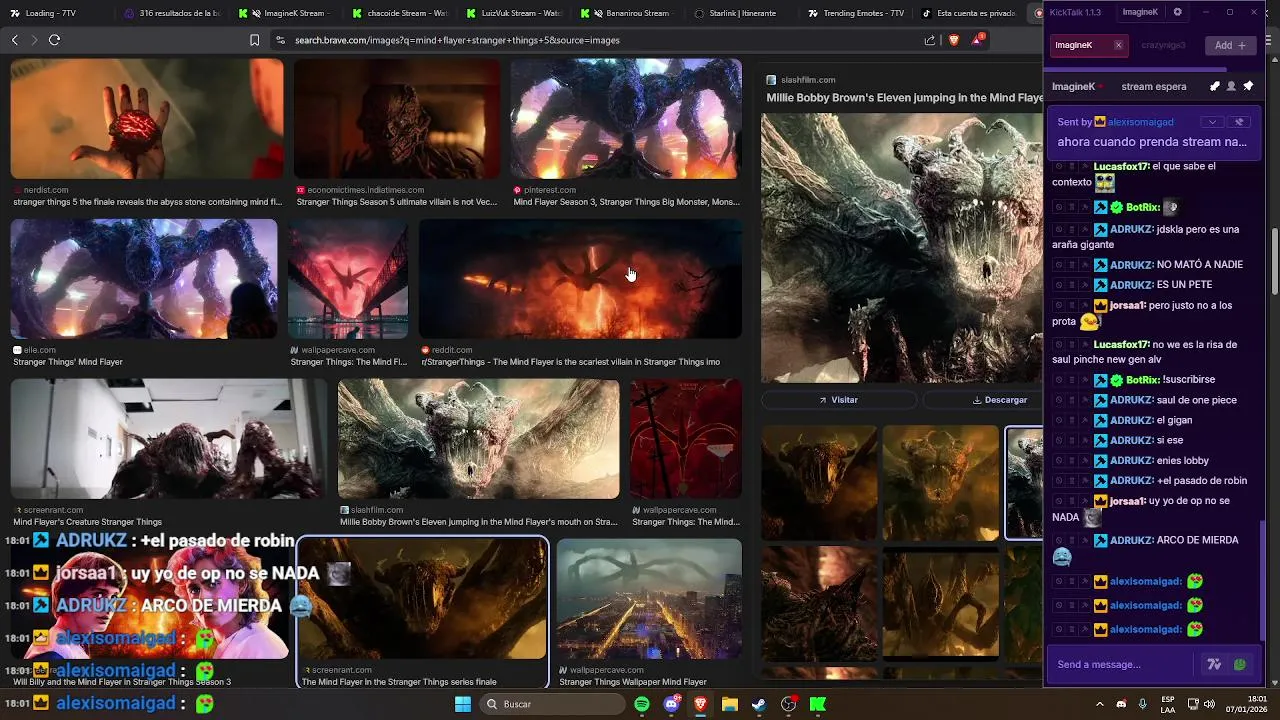Open the chatters user list icon
Viewport: 1280px width, 720px height.
(1231, 86)
